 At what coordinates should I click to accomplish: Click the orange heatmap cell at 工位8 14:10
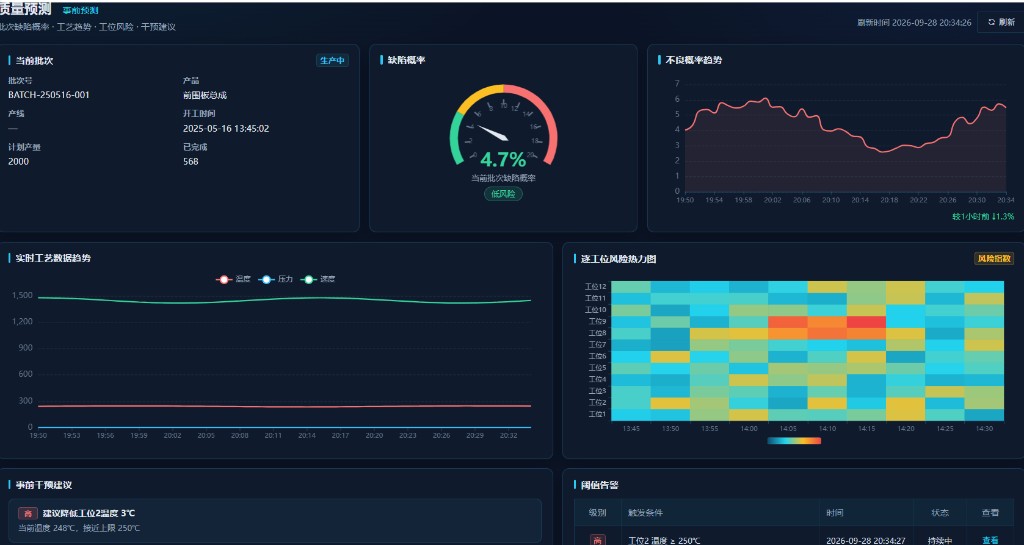point(827,334)
